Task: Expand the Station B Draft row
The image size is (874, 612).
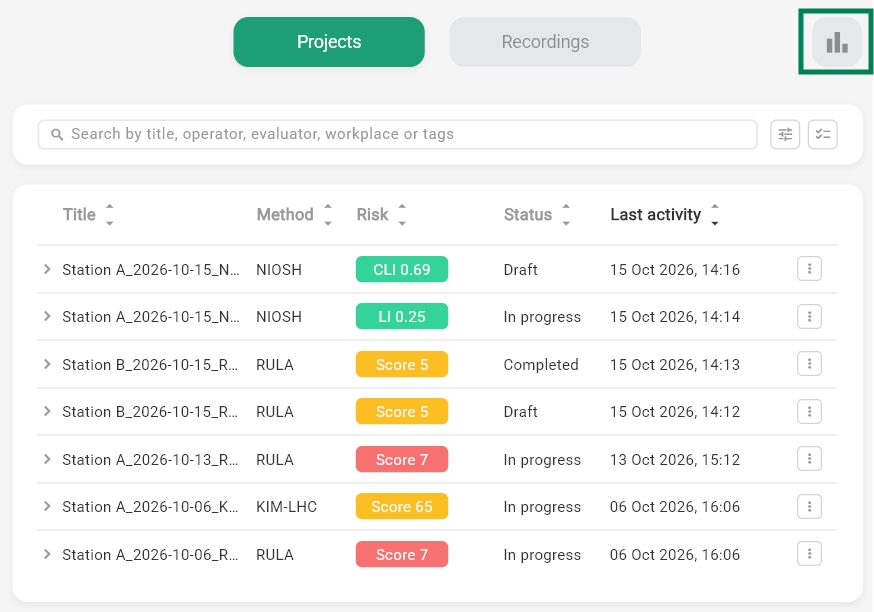Action: 47,411
